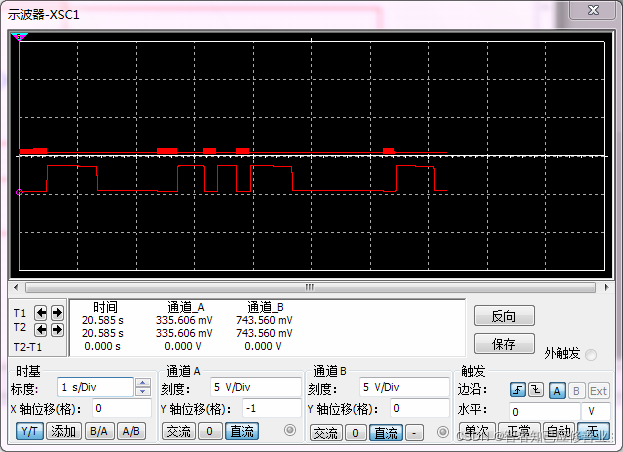Image resolution: width=623 pixels, height=452 pixels.
Task: Click the T1 channel B reading 743.560 mV
Action: [x=264, y=320]
